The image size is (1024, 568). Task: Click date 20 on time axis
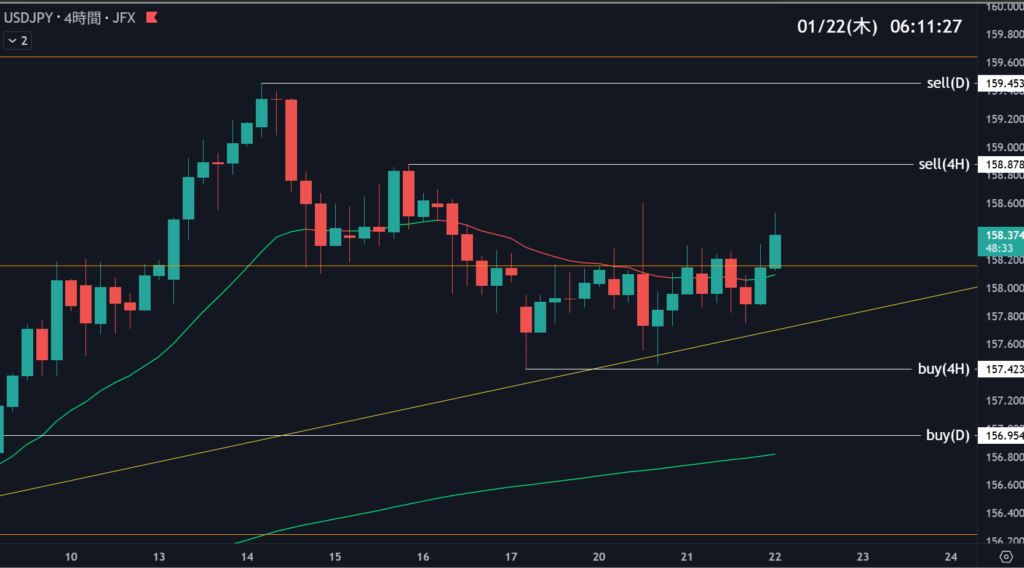(599, 556)
